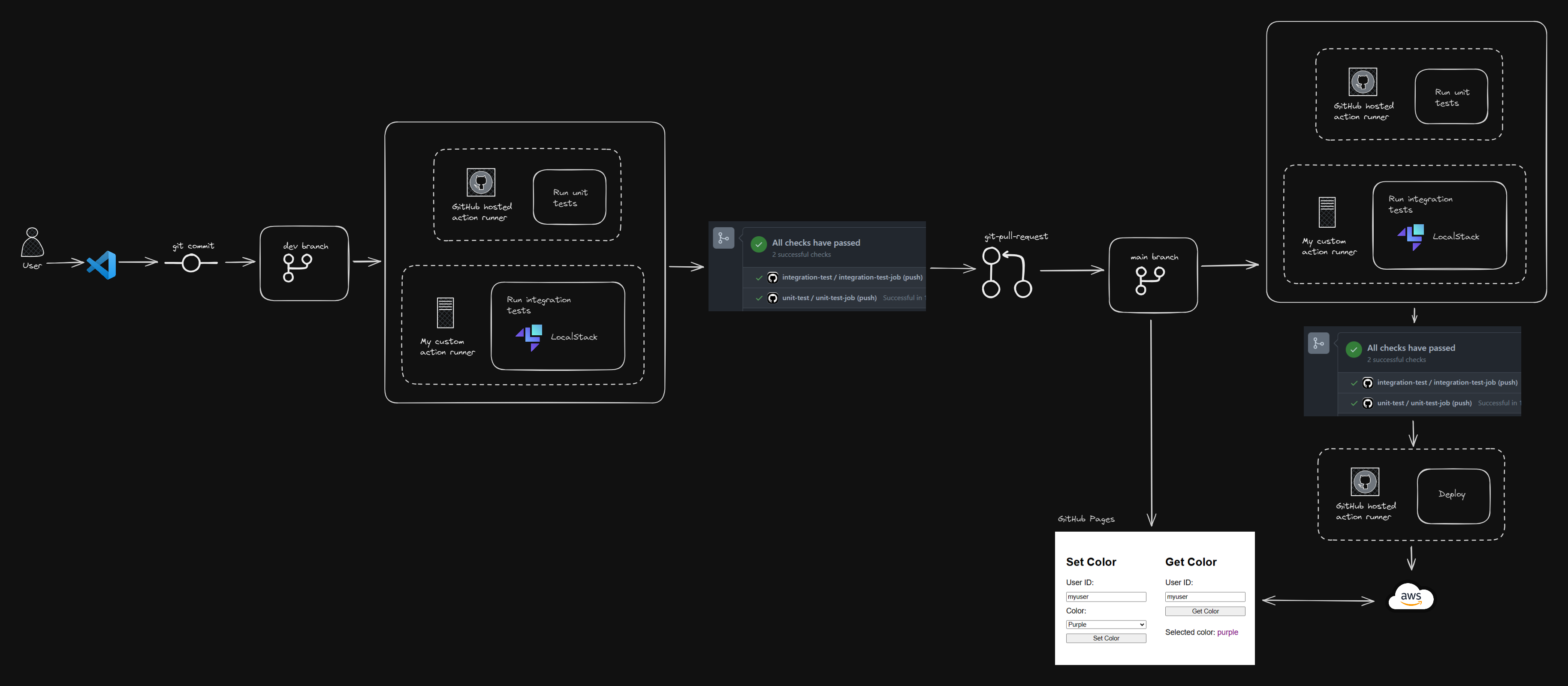The image size is (1568, 686).
Task: Click the LocalStack logo below the main branch pipeline
Action: pos(1410,236)
